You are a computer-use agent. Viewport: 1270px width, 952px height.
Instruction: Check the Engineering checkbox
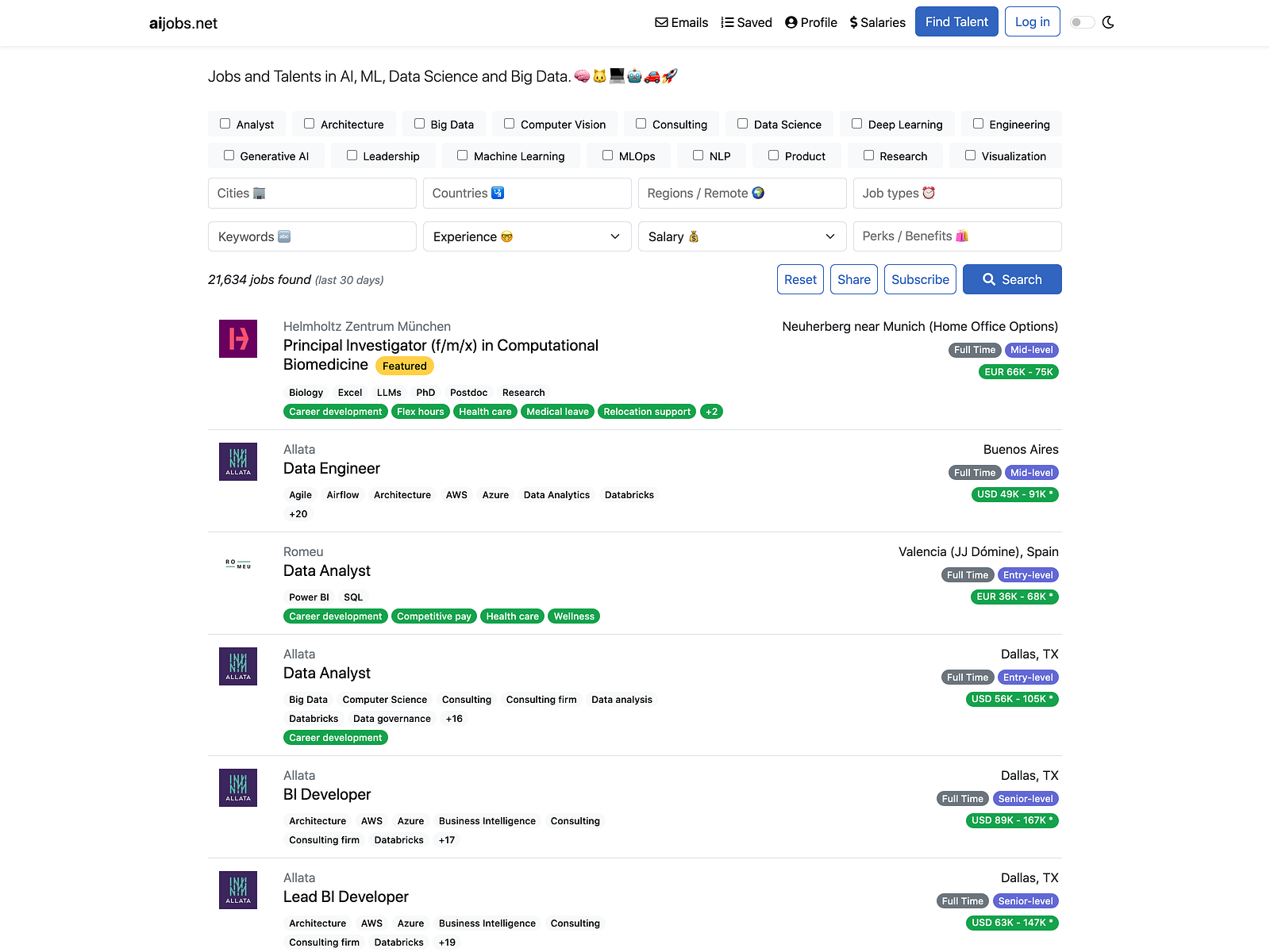(x=979, y=124)
